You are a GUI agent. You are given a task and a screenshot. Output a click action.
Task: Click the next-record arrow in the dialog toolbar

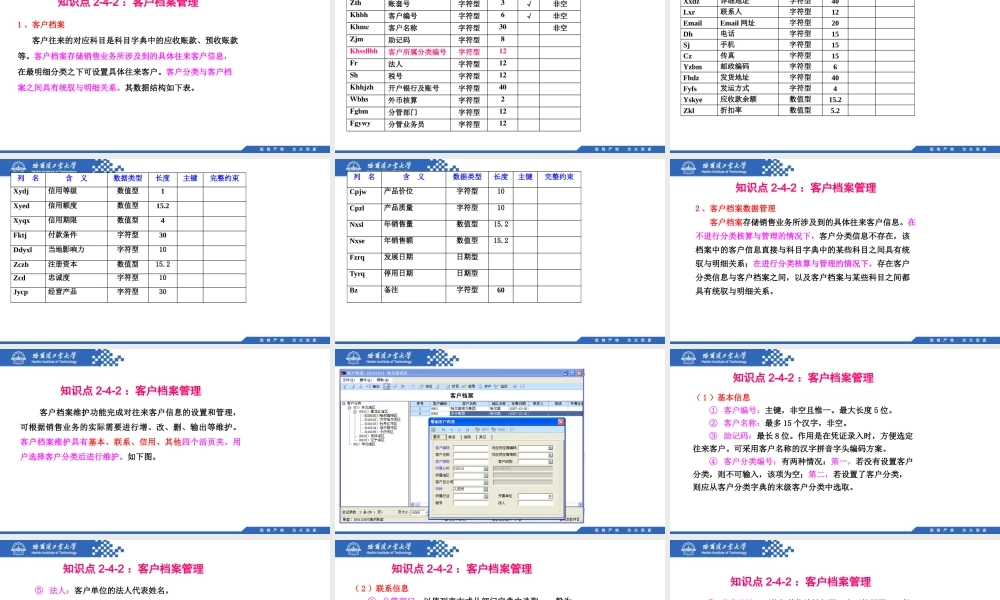(459, 429)
